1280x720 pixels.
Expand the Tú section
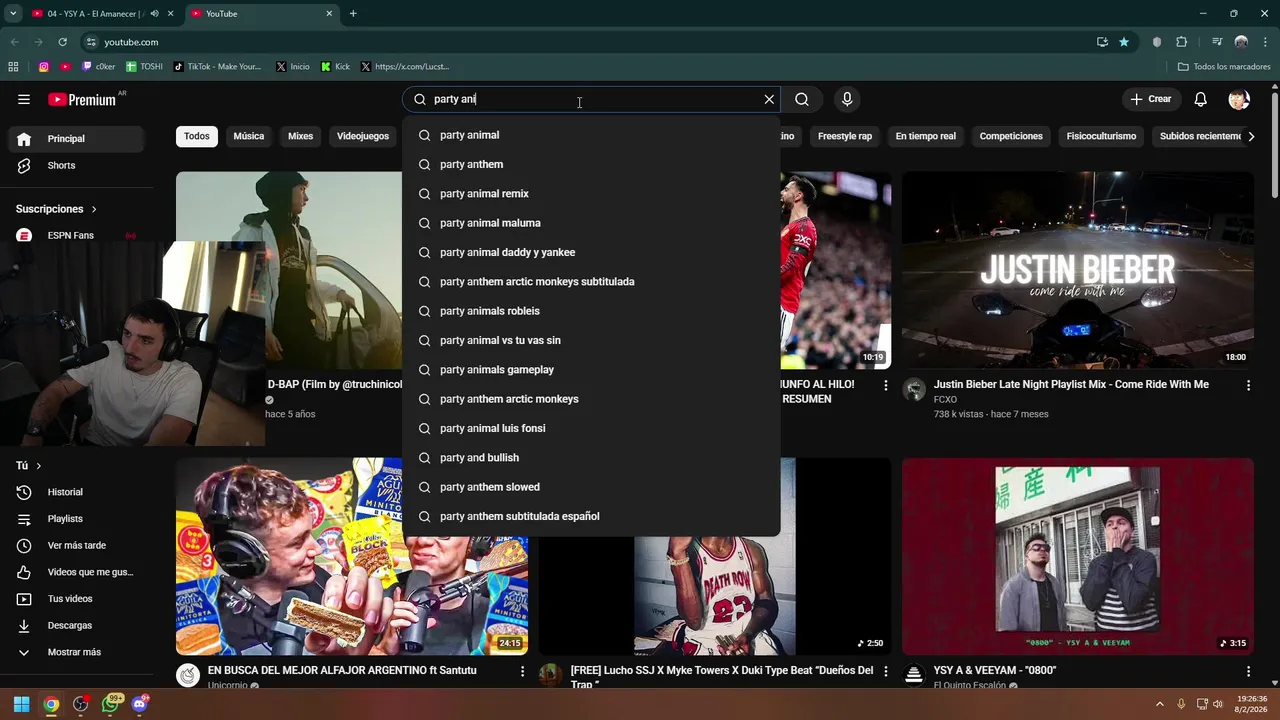[28, 465]
